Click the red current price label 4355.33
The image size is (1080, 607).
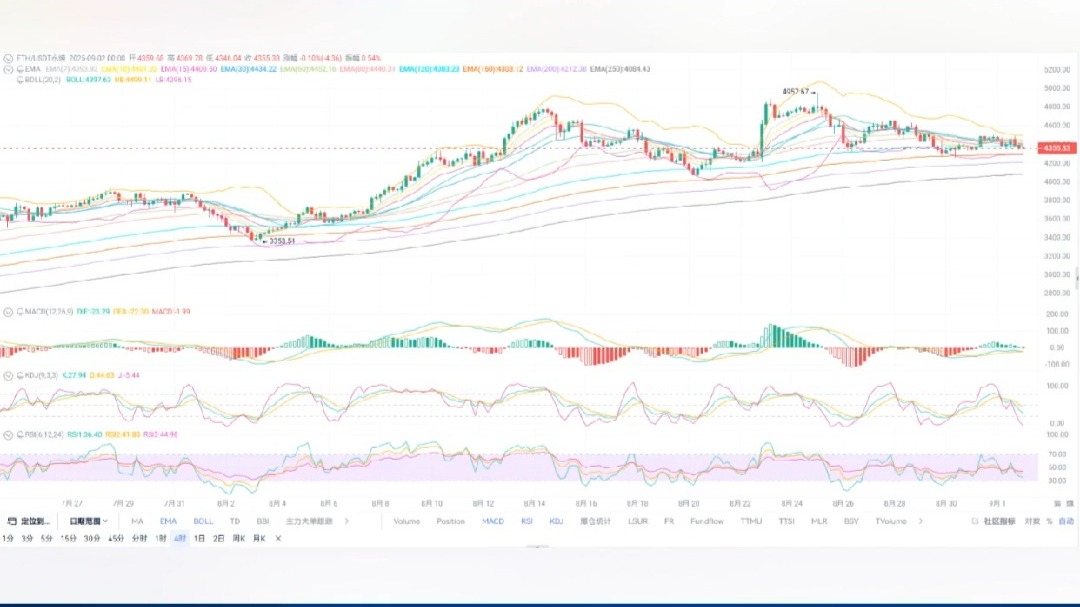(1058, 148)
